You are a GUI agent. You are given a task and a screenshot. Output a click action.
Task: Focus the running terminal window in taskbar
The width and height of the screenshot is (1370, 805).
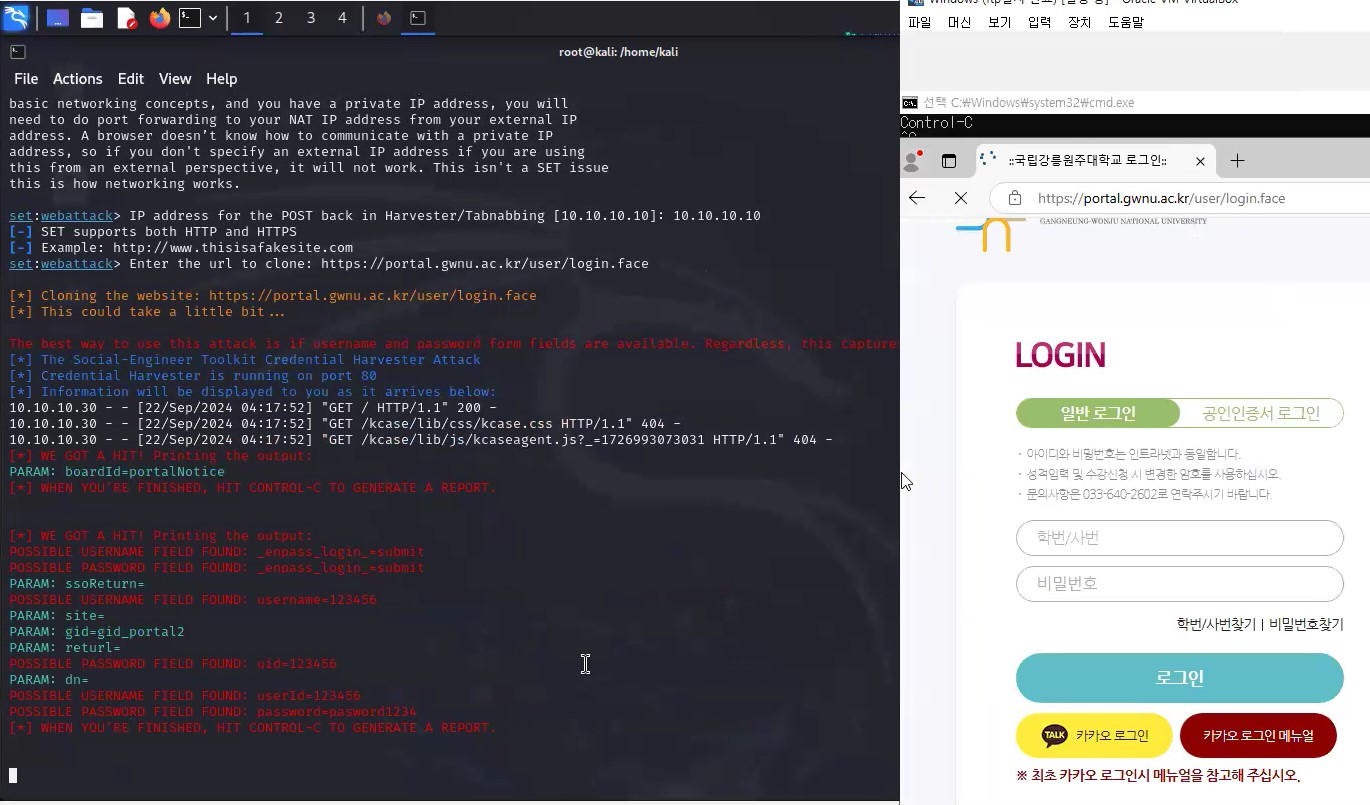(x=418, y=18)
